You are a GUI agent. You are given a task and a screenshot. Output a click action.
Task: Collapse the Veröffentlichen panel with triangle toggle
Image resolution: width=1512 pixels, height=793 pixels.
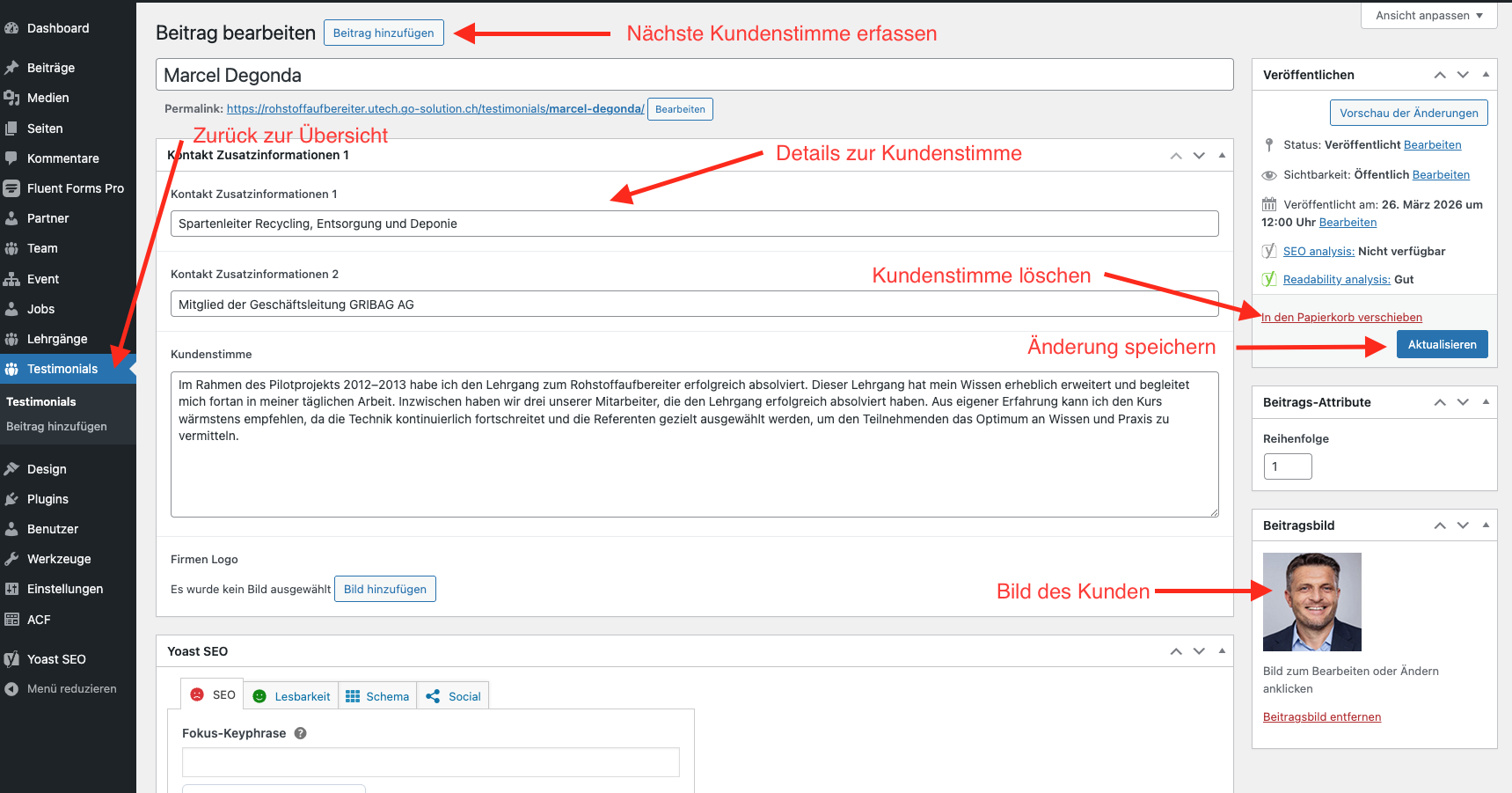pos(1486,75)
